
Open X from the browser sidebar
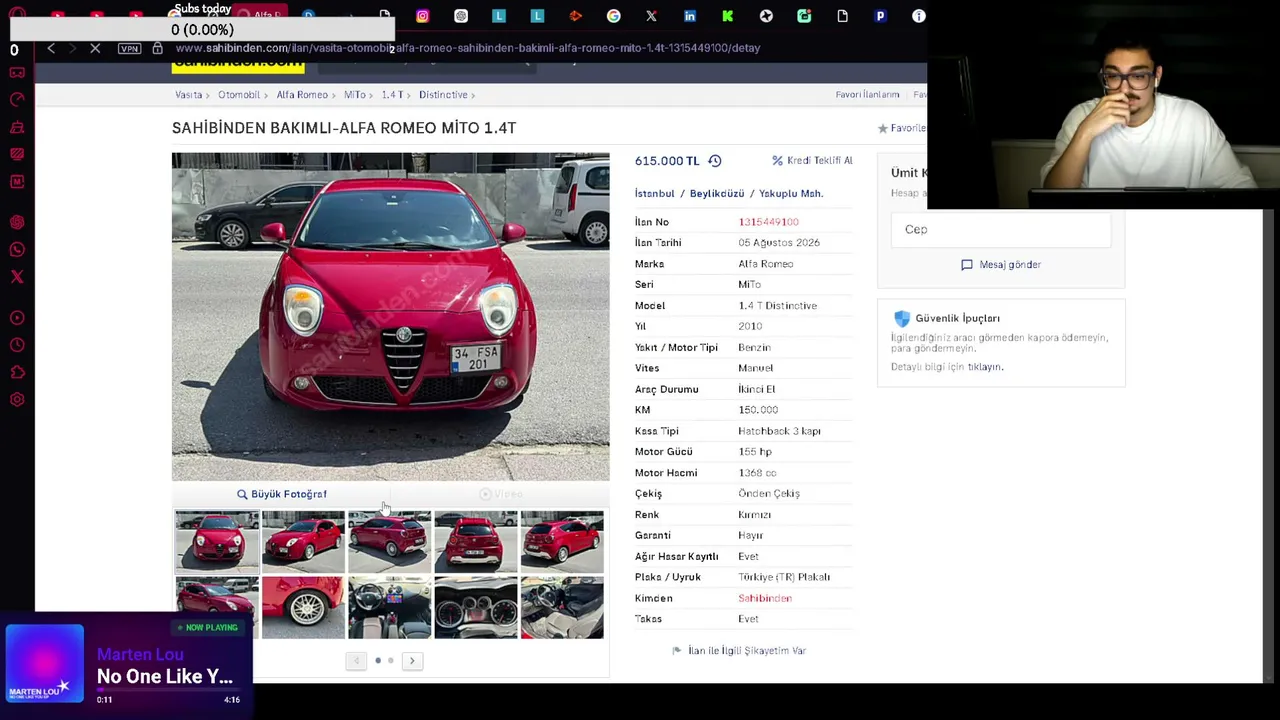[x=17, y=277]
